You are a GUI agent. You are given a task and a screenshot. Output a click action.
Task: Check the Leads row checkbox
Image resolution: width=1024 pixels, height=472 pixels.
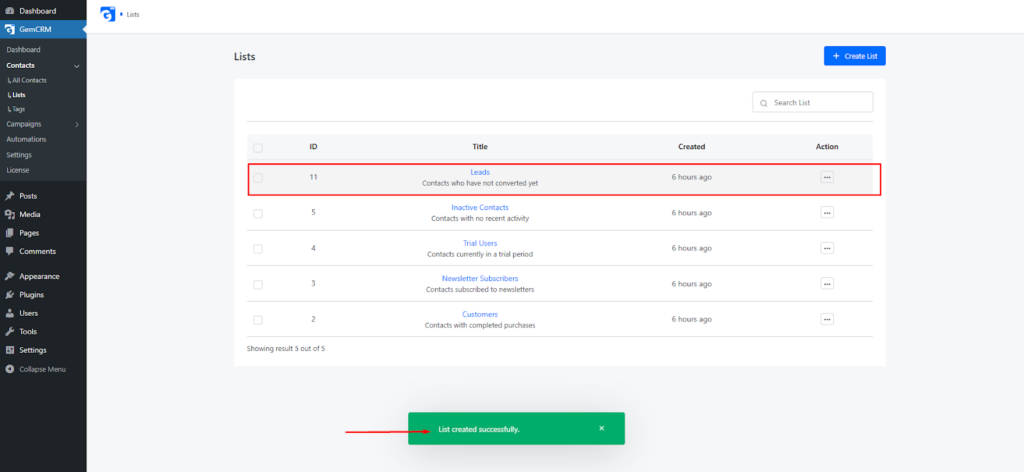click(258, 178)
